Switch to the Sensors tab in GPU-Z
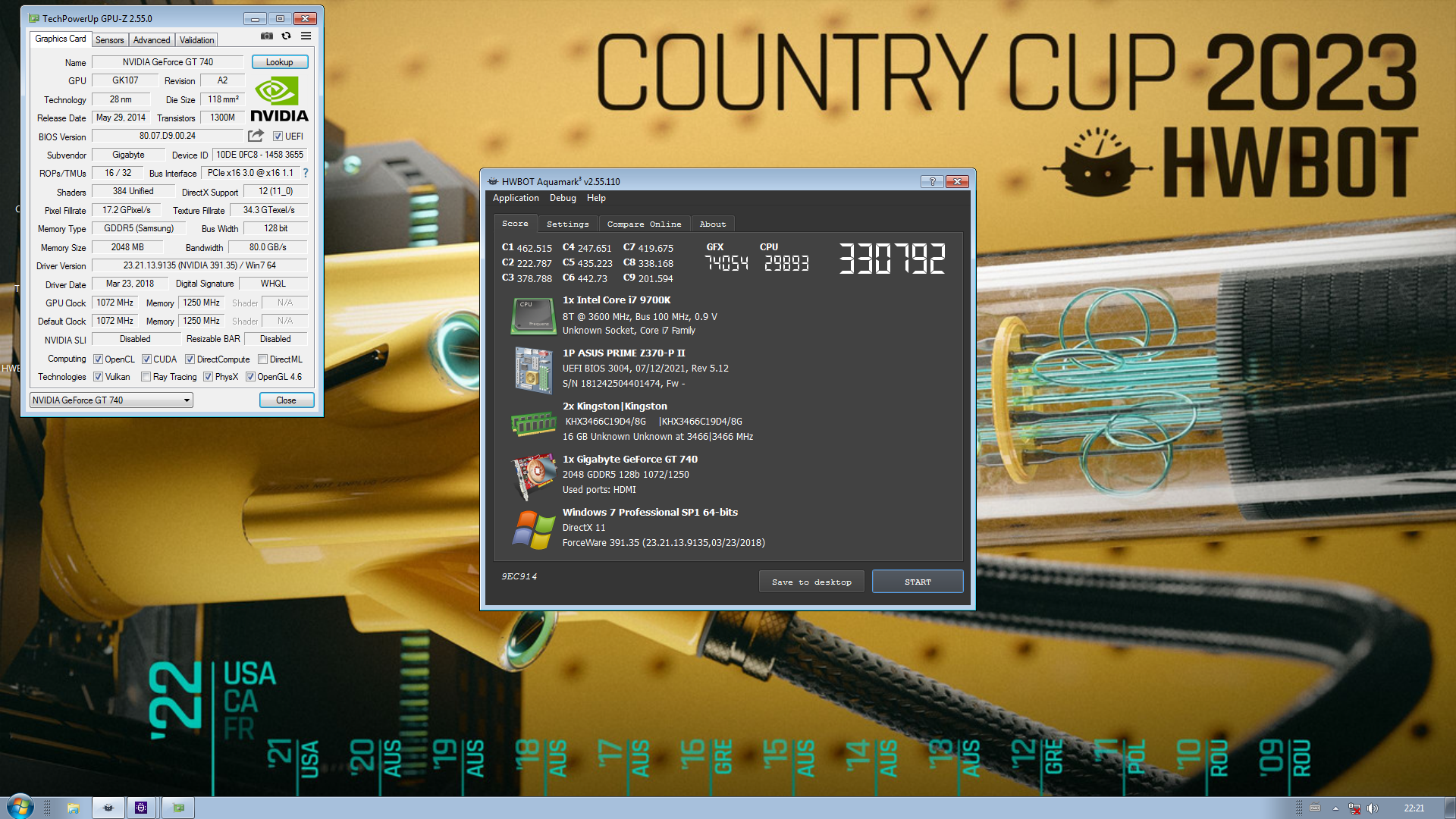This screenshot has width=1456, height=819. pos(109,40)
